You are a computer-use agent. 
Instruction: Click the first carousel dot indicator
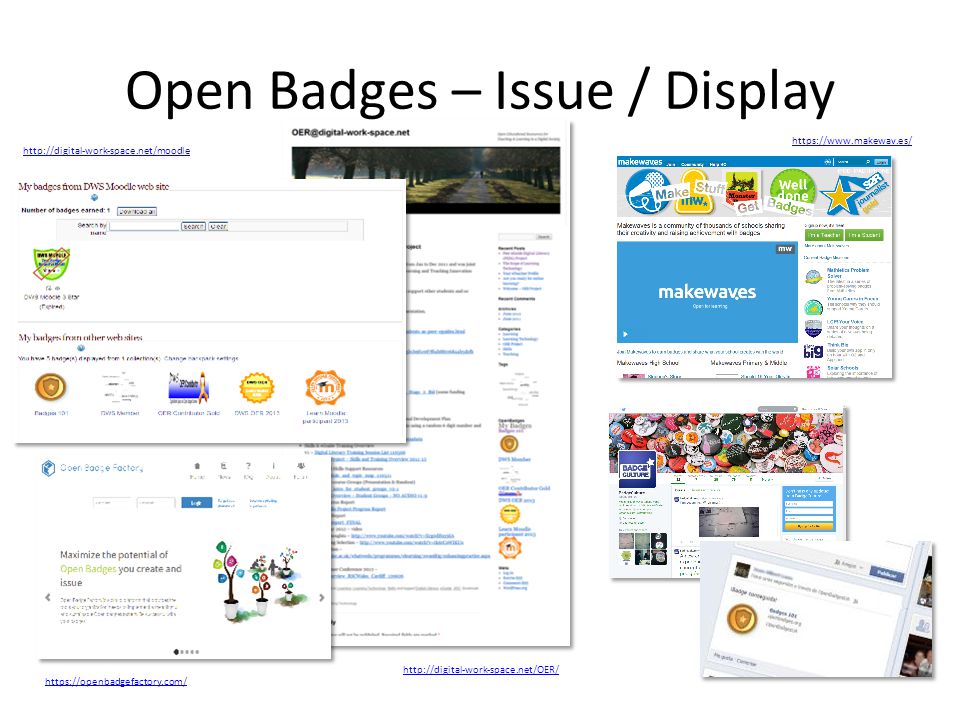click(x=176, y=652)
